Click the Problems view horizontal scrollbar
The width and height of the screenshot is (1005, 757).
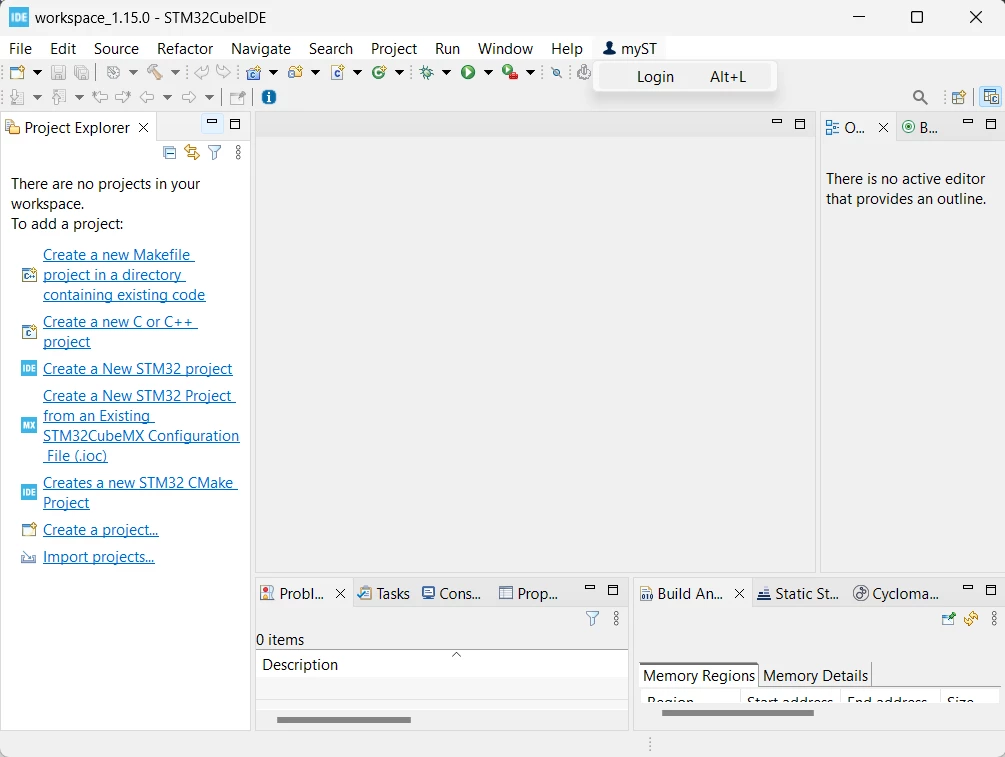pyautogui.click(x=344, y=720)
